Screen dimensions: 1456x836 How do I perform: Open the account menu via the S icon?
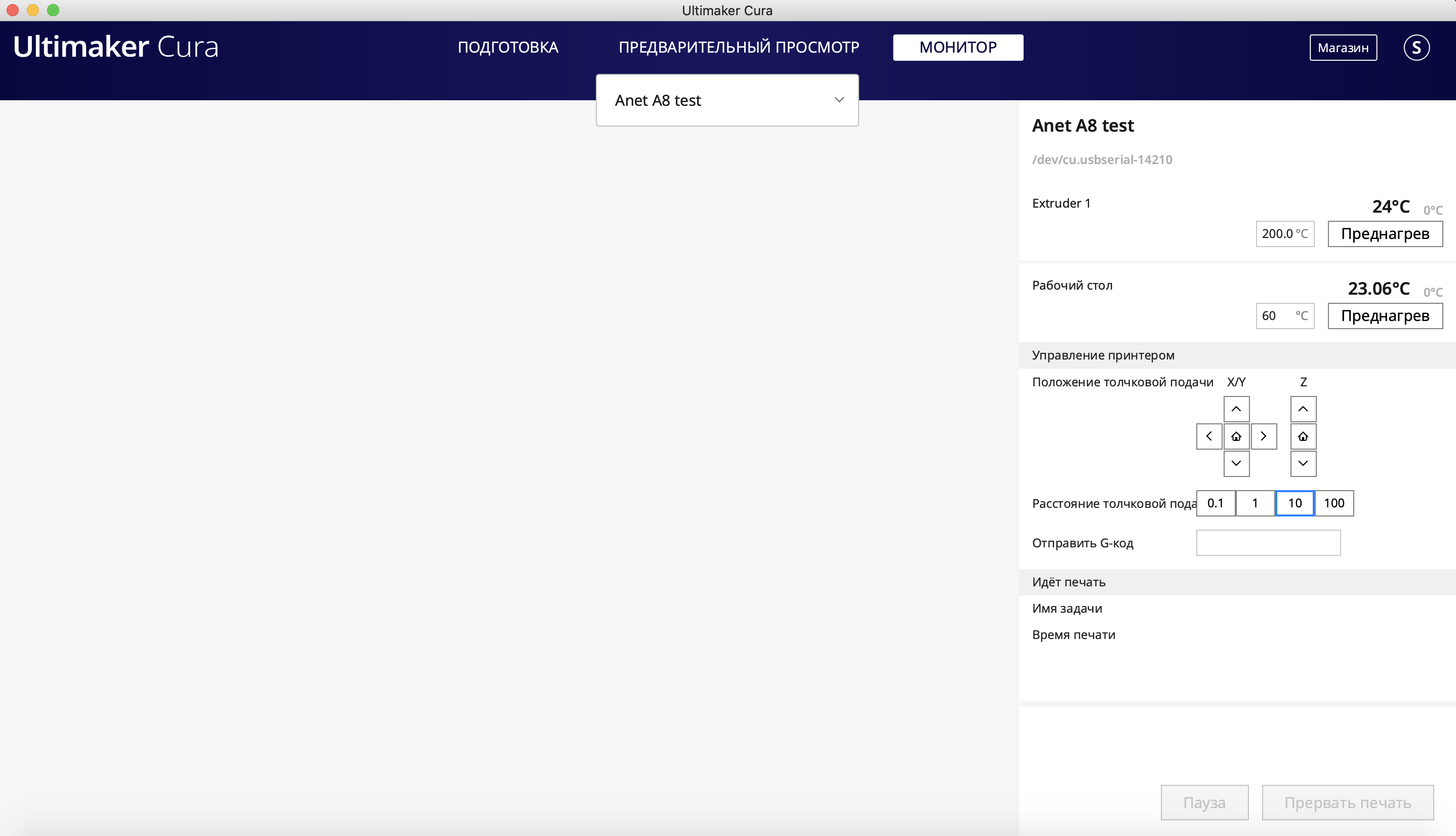[x=1417, y=47]
